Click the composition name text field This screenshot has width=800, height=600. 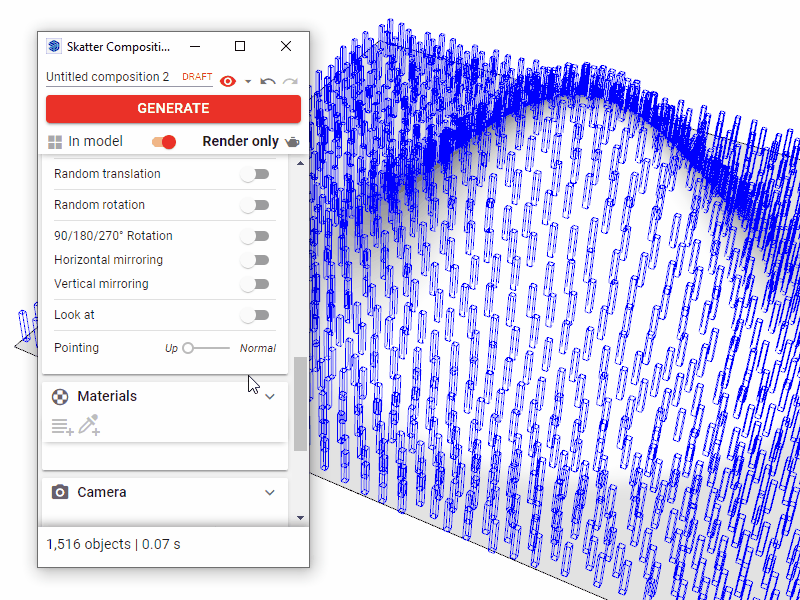click(x=108, y=77)
